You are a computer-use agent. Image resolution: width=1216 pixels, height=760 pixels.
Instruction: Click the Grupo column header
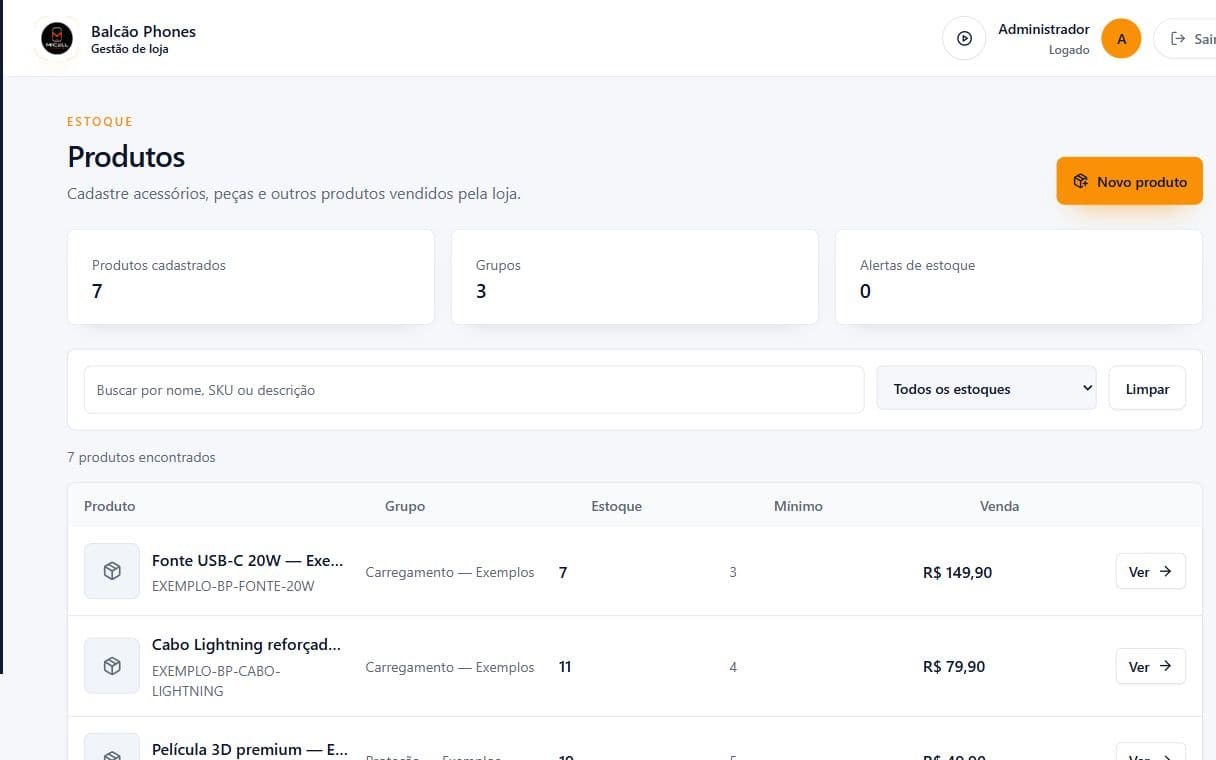[405, 506]
